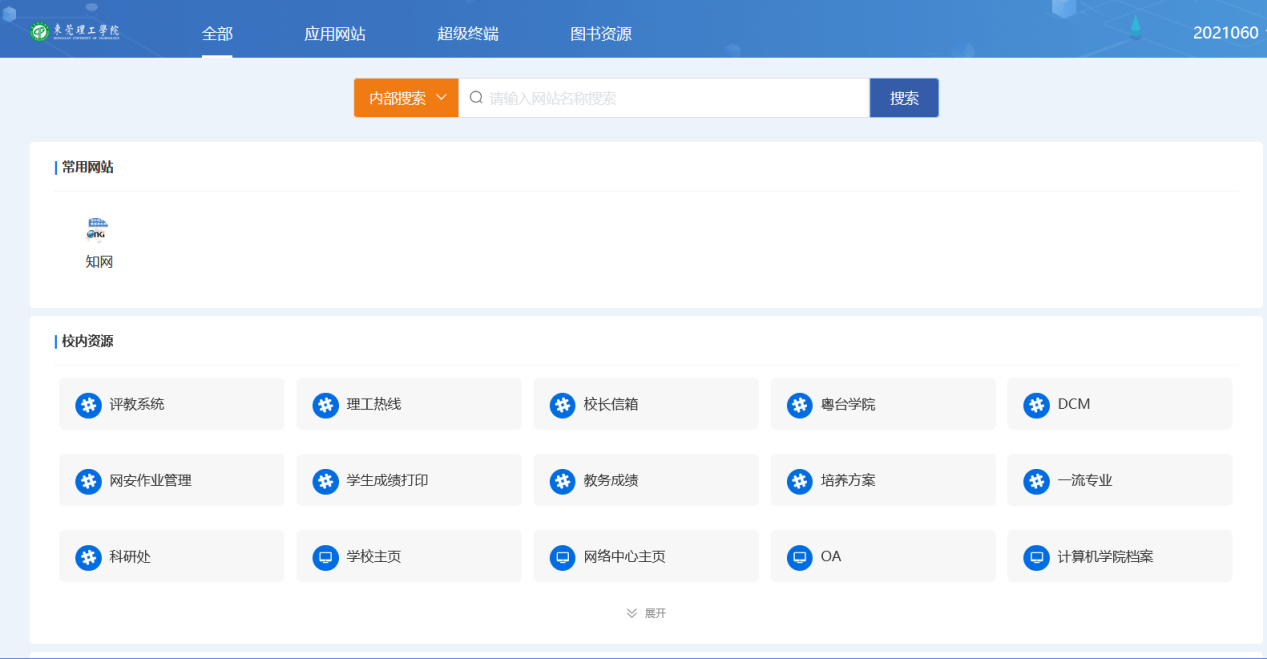Click the 科研处 text label
This screenshot has height=659, width=1267.
tap(130, 556)
